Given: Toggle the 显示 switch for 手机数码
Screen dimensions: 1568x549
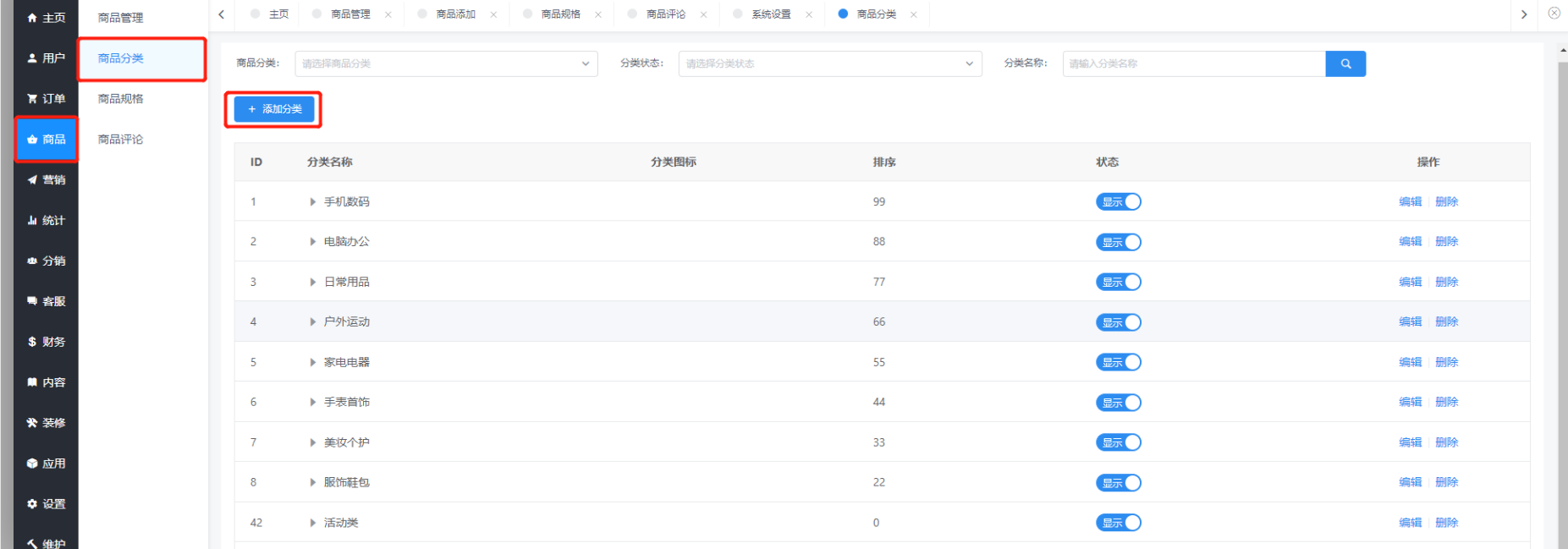Looking at the screenshot, I should pos(1118,201).
